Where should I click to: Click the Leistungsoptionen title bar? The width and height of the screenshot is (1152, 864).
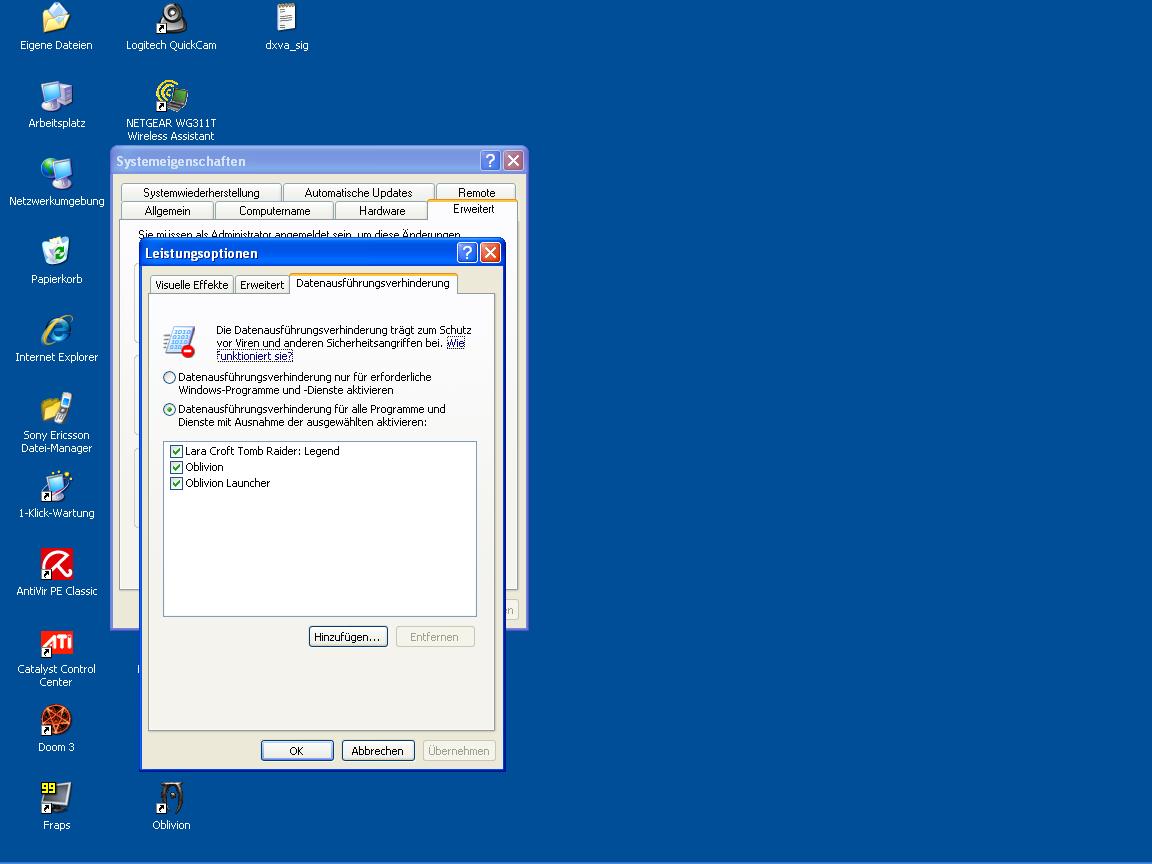[298, 253]
